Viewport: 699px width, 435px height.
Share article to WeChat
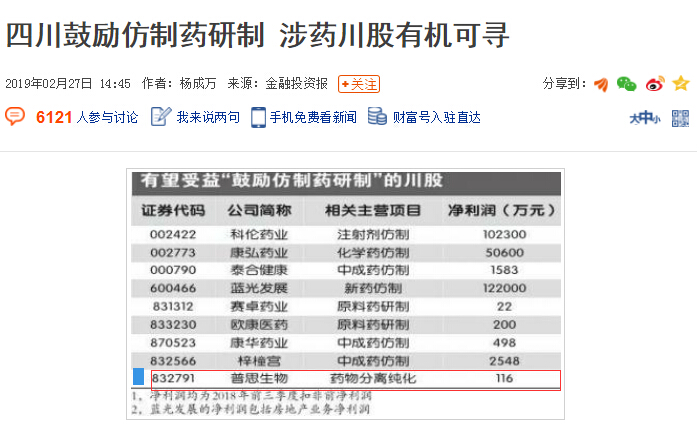[627, 84]
